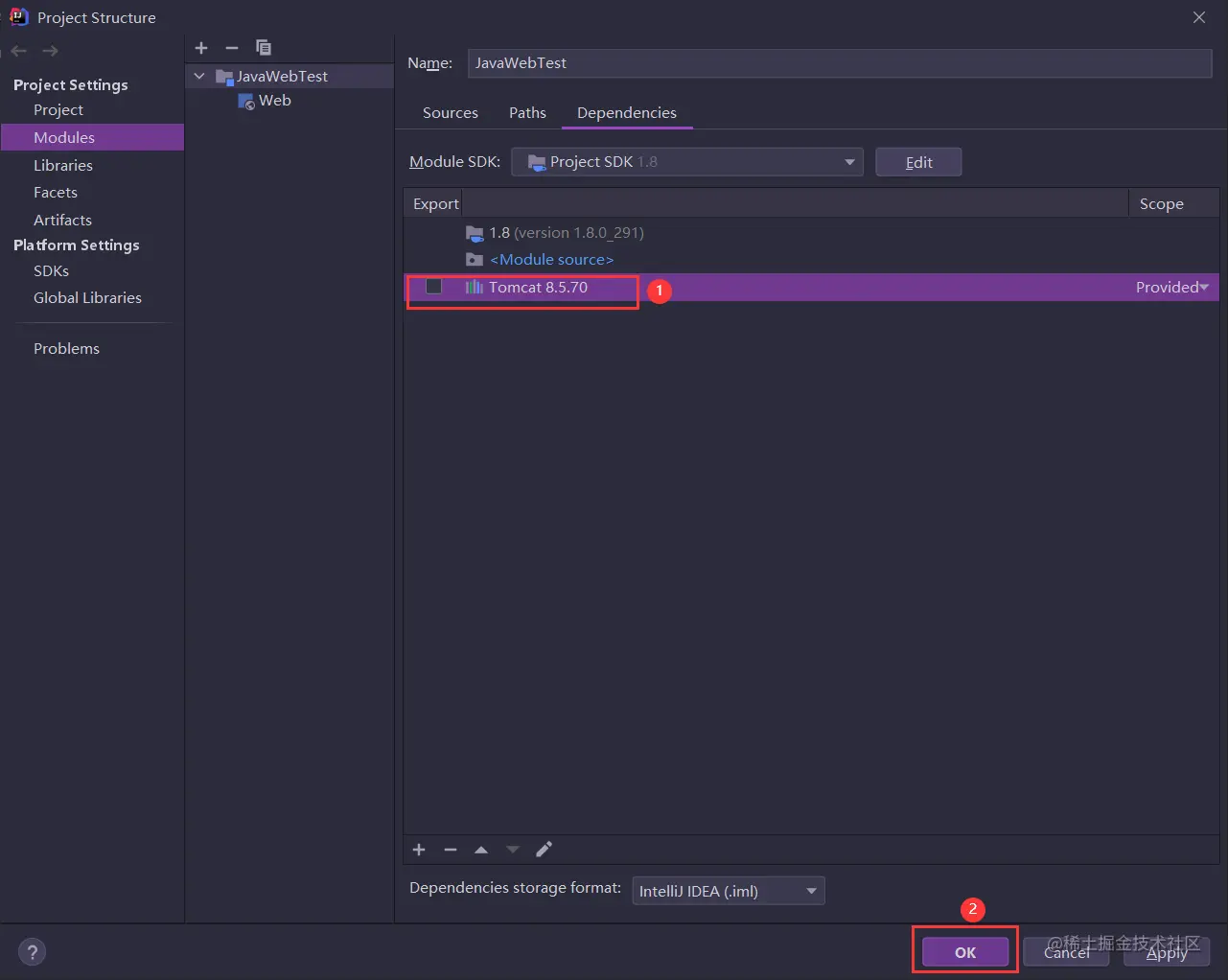
Task: Click the Export column header
Action: point(435,203)
